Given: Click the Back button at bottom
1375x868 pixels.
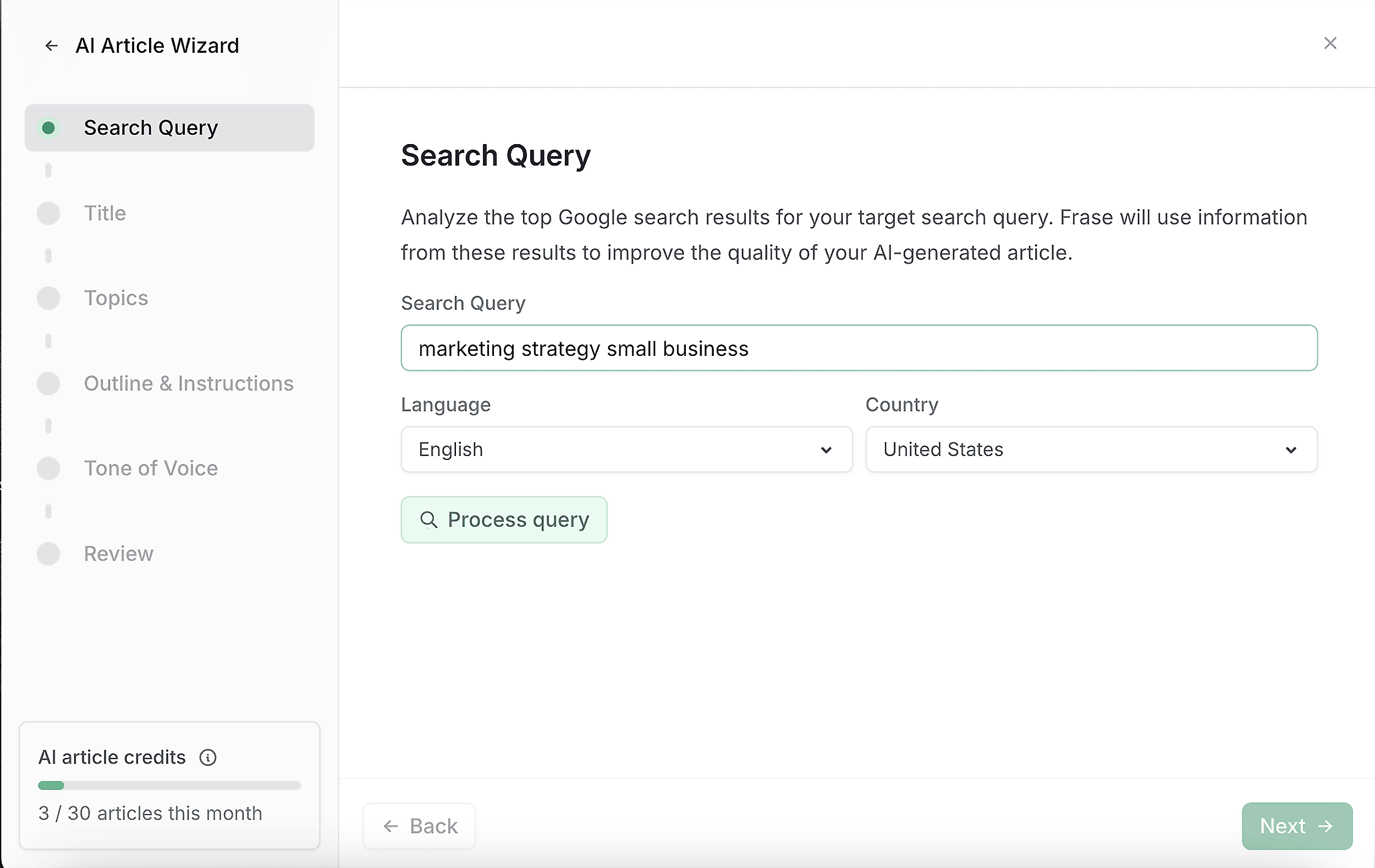Looking at the screenshot, I should [x=420, y=826].
